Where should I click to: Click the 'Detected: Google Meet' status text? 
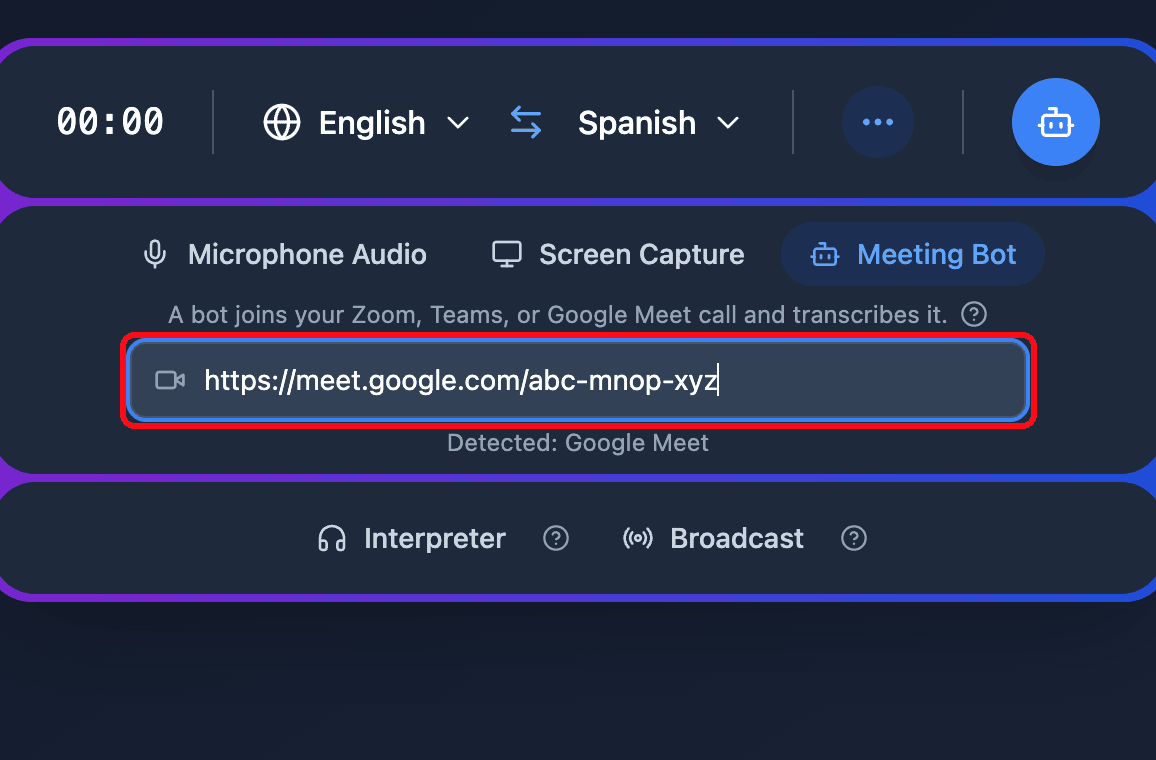[578, 443]
